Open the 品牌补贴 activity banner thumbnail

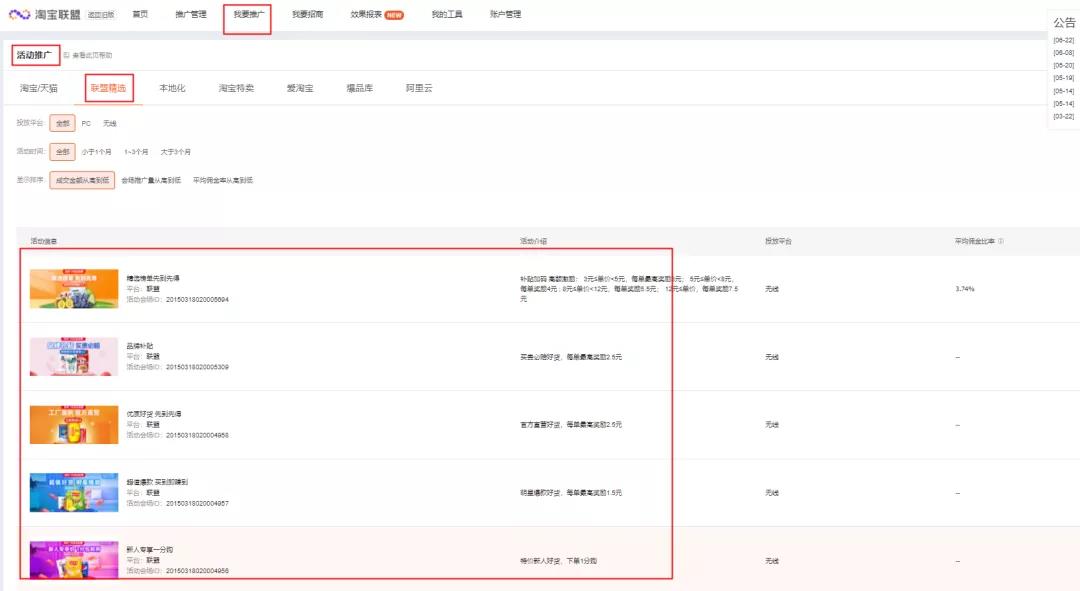click(74, 356)
